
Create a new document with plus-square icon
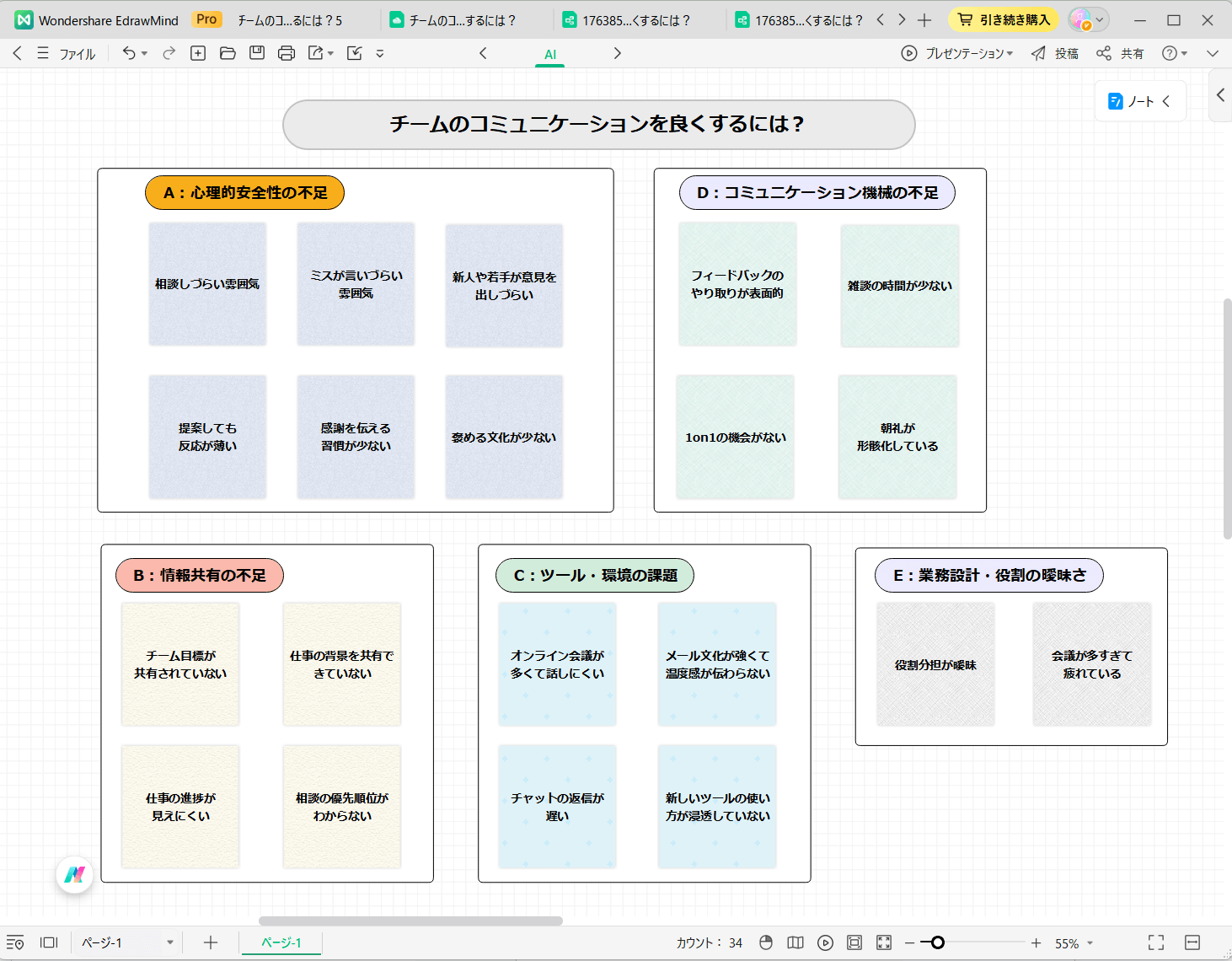198,53
